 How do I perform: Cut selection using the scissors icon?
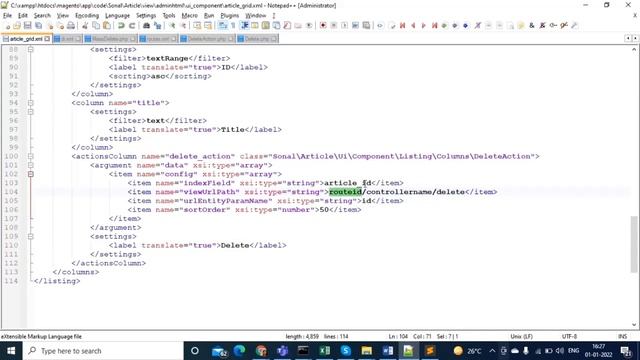tap(85, 26)
